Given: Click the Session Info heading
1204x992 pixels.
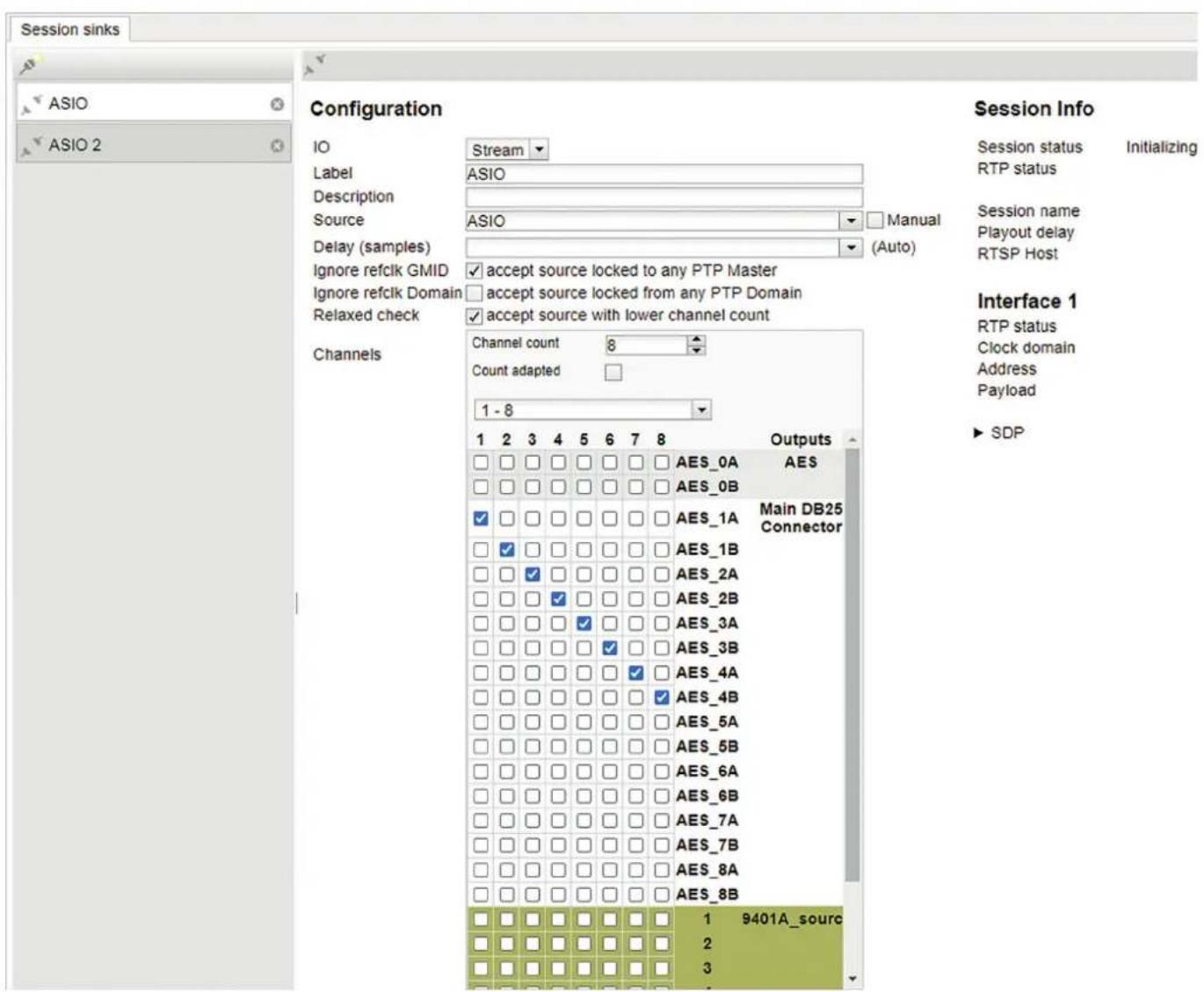Looking at the screenshot, I should pyautogui.click(x=1034, y=109).
